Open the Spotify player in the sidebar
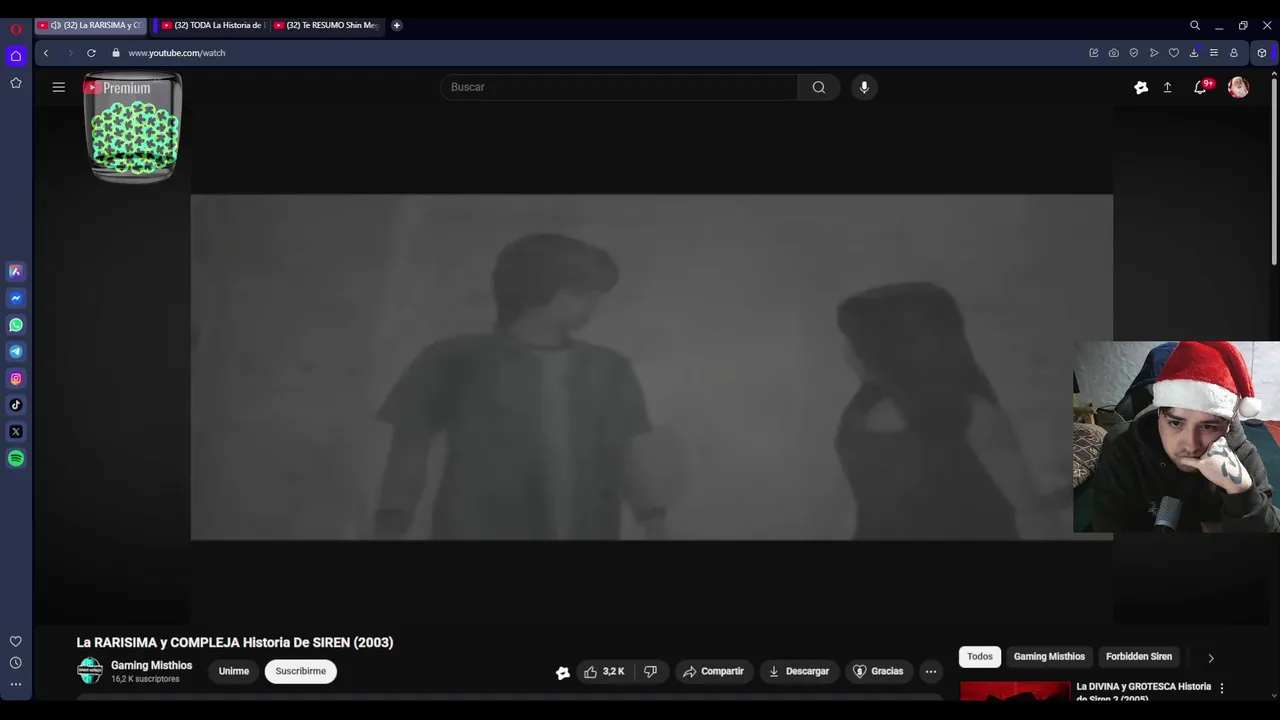1280x720 pixels. coord(16,459)
